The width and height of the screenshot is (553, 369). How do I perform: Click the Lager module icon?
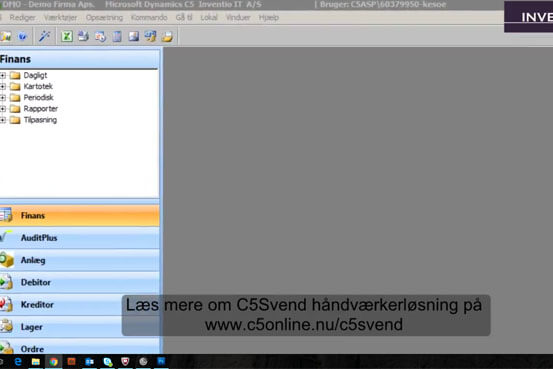click(6, 327)
